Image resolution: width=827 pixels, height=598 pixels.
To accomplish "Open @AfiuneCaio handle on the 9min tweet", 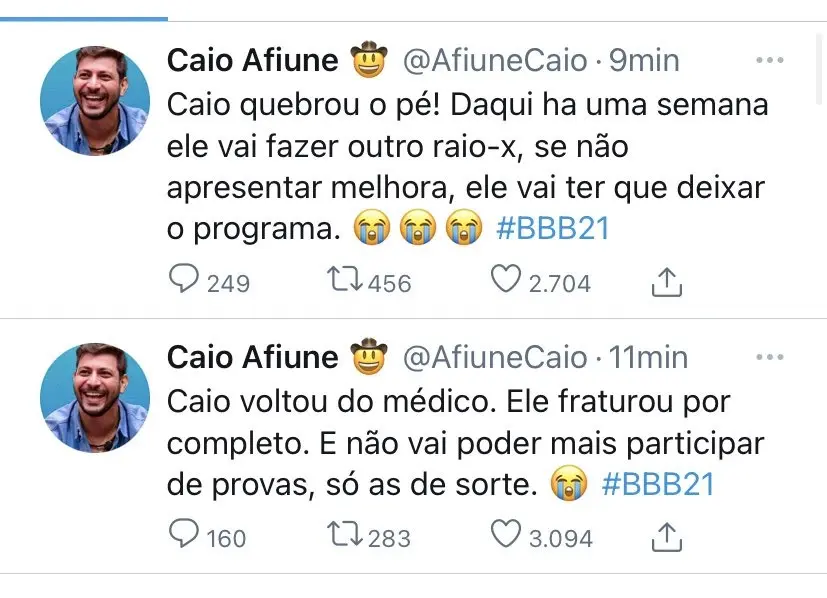I will 494,61.
